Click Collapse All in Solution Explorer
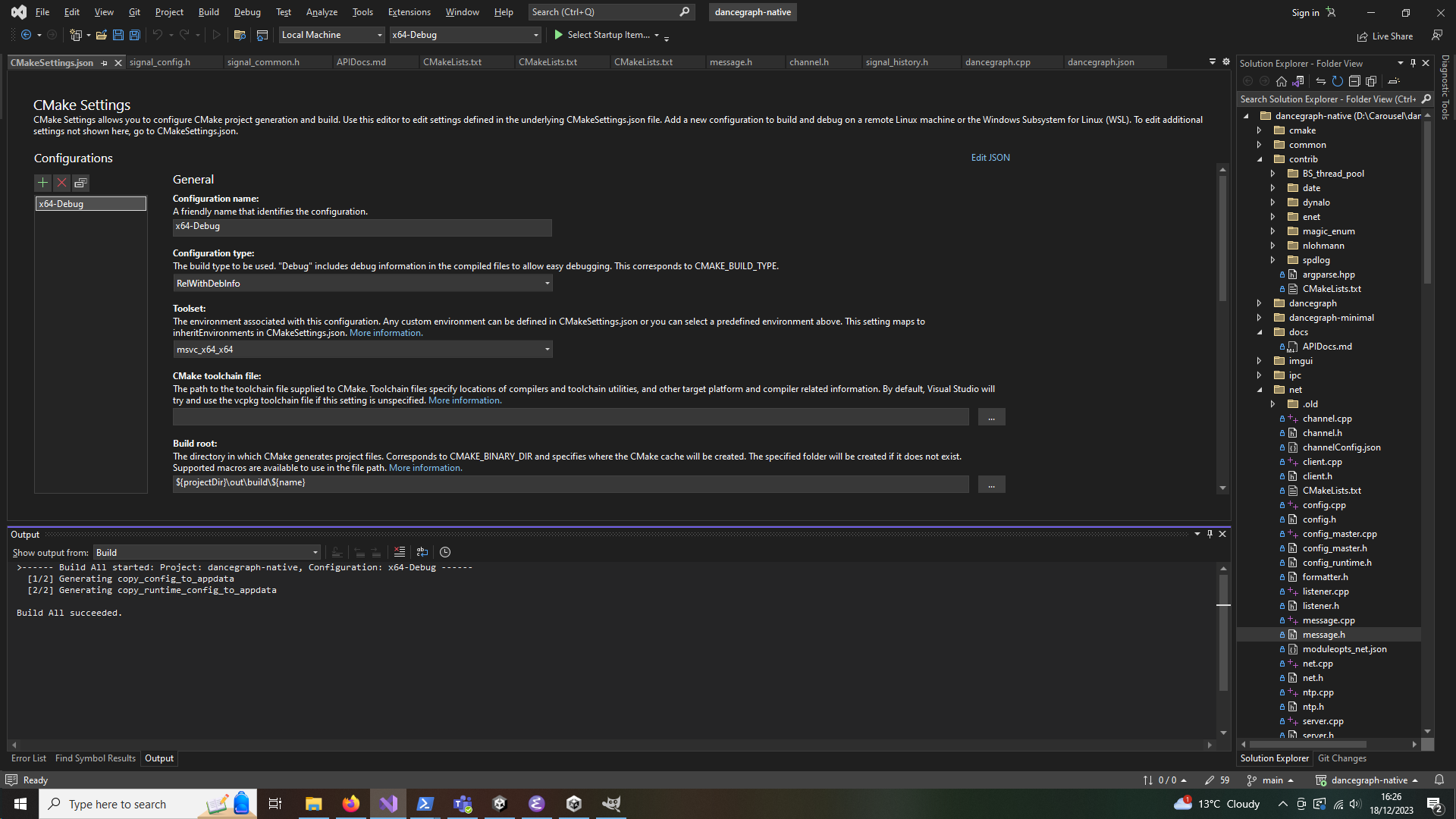 (x=1354, y=81)
